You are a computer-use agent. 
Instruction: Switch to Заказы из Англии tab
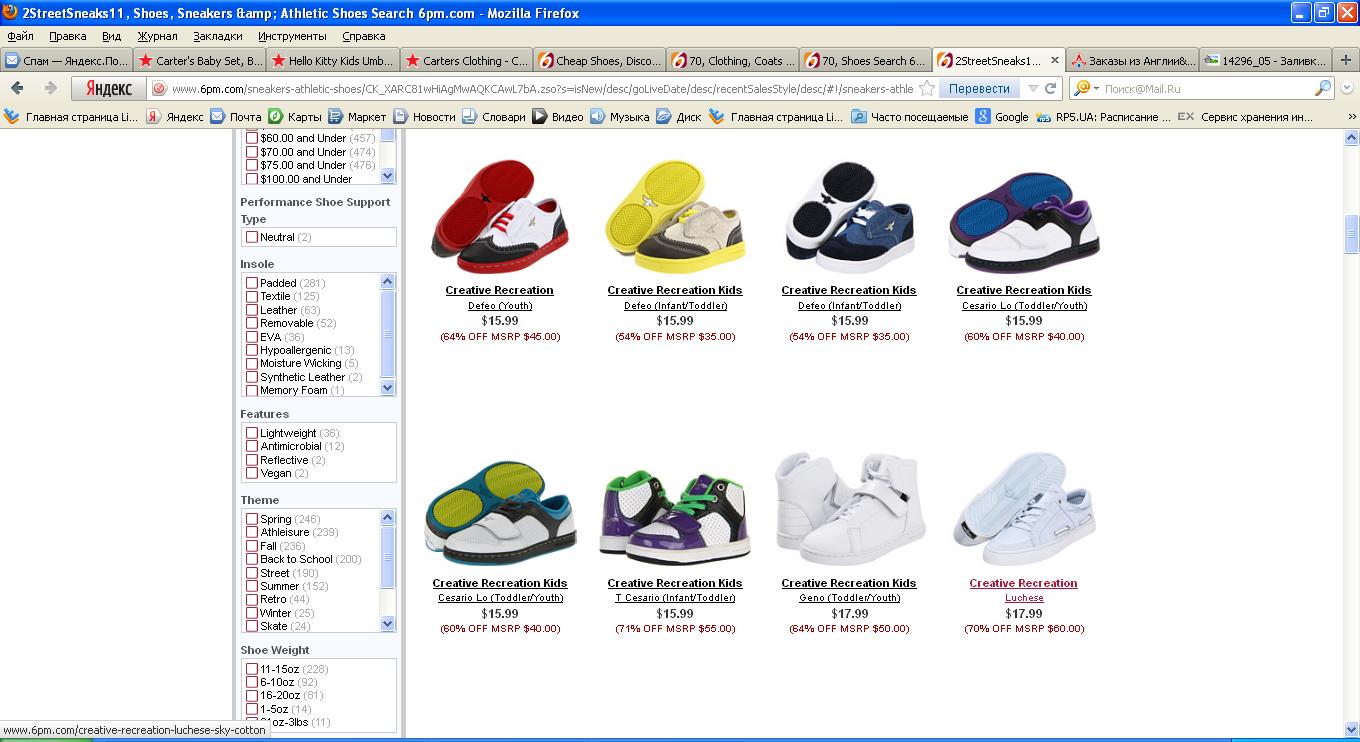point(1131,60)
